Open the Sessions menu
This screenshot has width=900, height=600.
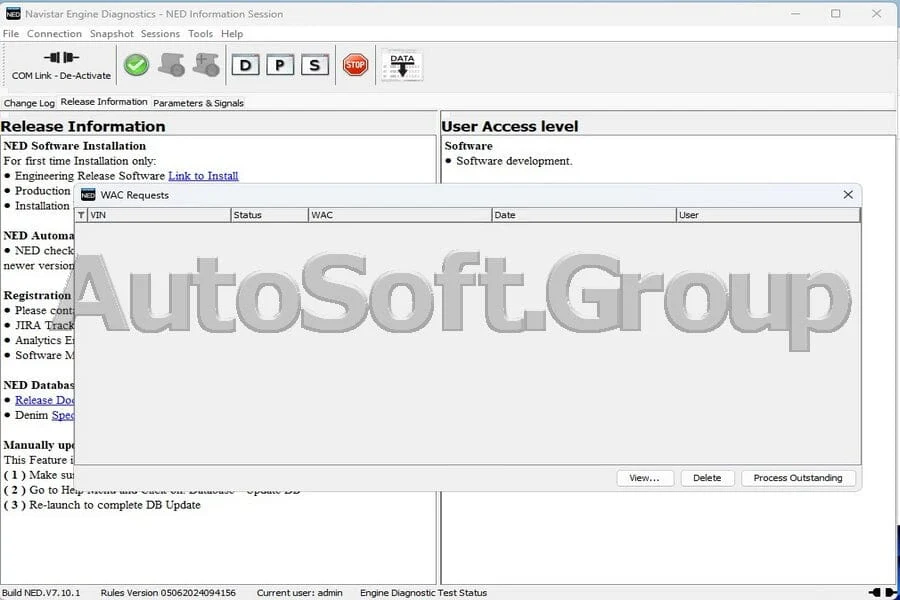(160, 34)
